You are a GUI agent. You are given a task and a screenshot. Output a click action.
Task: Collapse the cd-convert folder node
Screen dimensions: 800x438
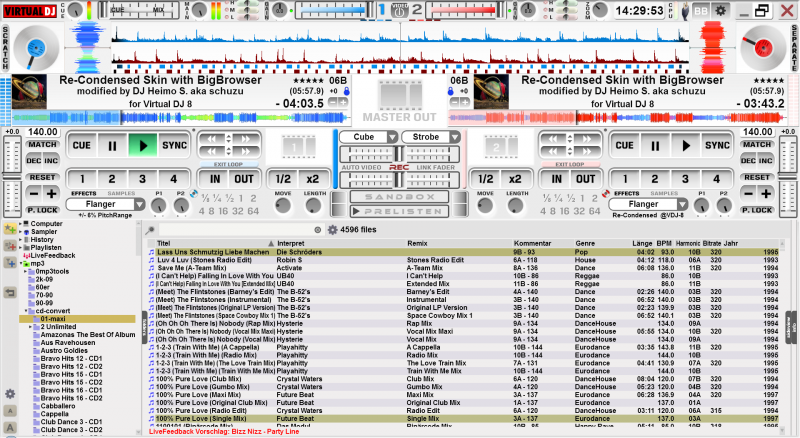pos(26,311)
